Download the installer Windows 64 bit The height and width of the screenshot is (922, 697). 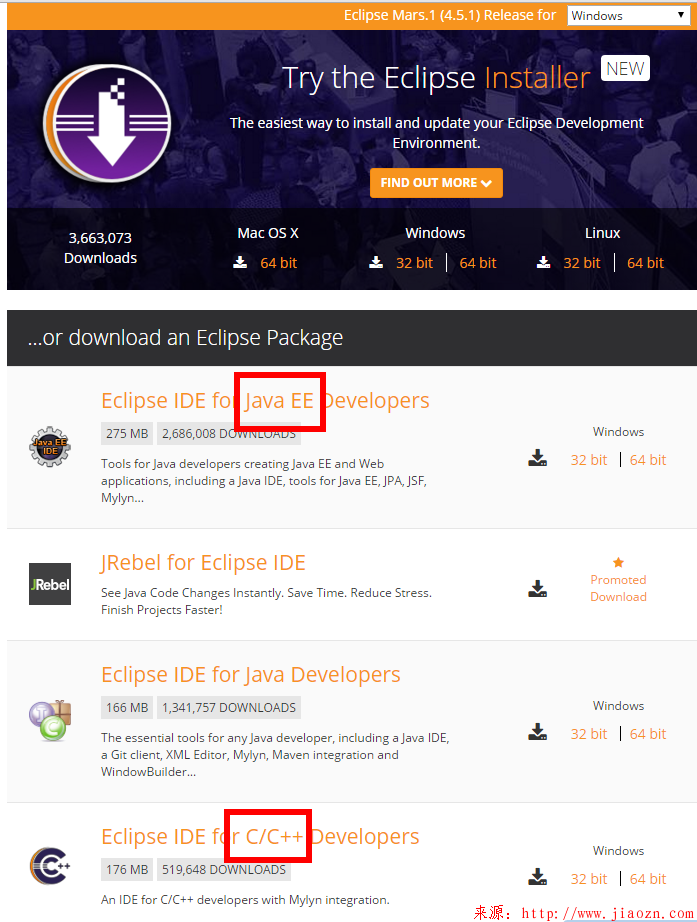pyautogui.click(x=478, y=263)
